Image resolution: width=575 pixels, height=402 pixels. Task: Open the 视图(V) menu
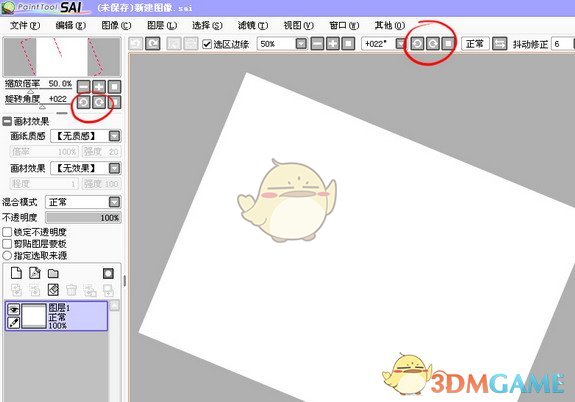[299, 25]
